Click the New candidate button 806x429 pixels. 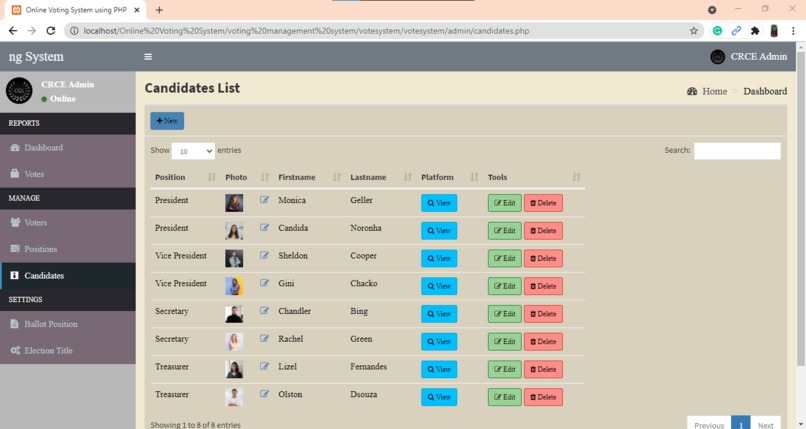tap(167, 121)
